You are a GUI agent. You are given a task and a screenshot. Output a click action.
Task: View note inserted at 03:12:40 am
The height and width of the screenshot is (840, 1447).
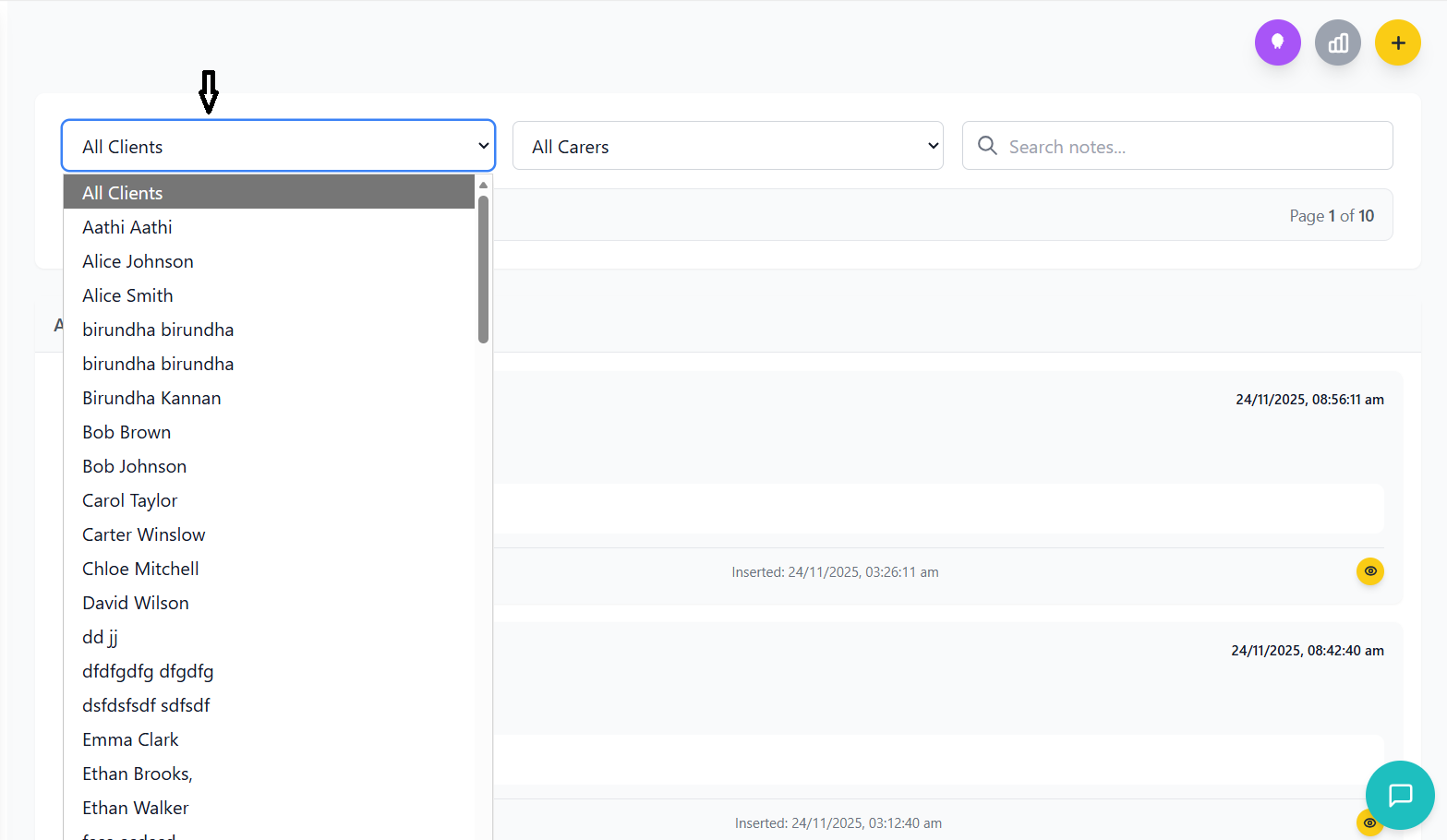point(1369,822)
